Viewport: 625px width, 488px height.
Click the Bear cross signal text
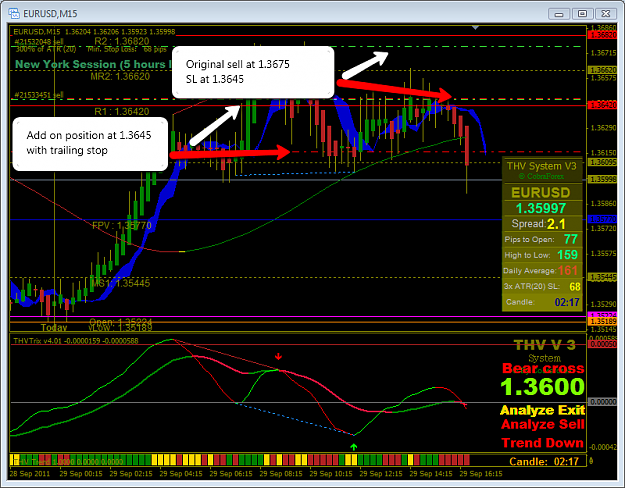point(543,368)
